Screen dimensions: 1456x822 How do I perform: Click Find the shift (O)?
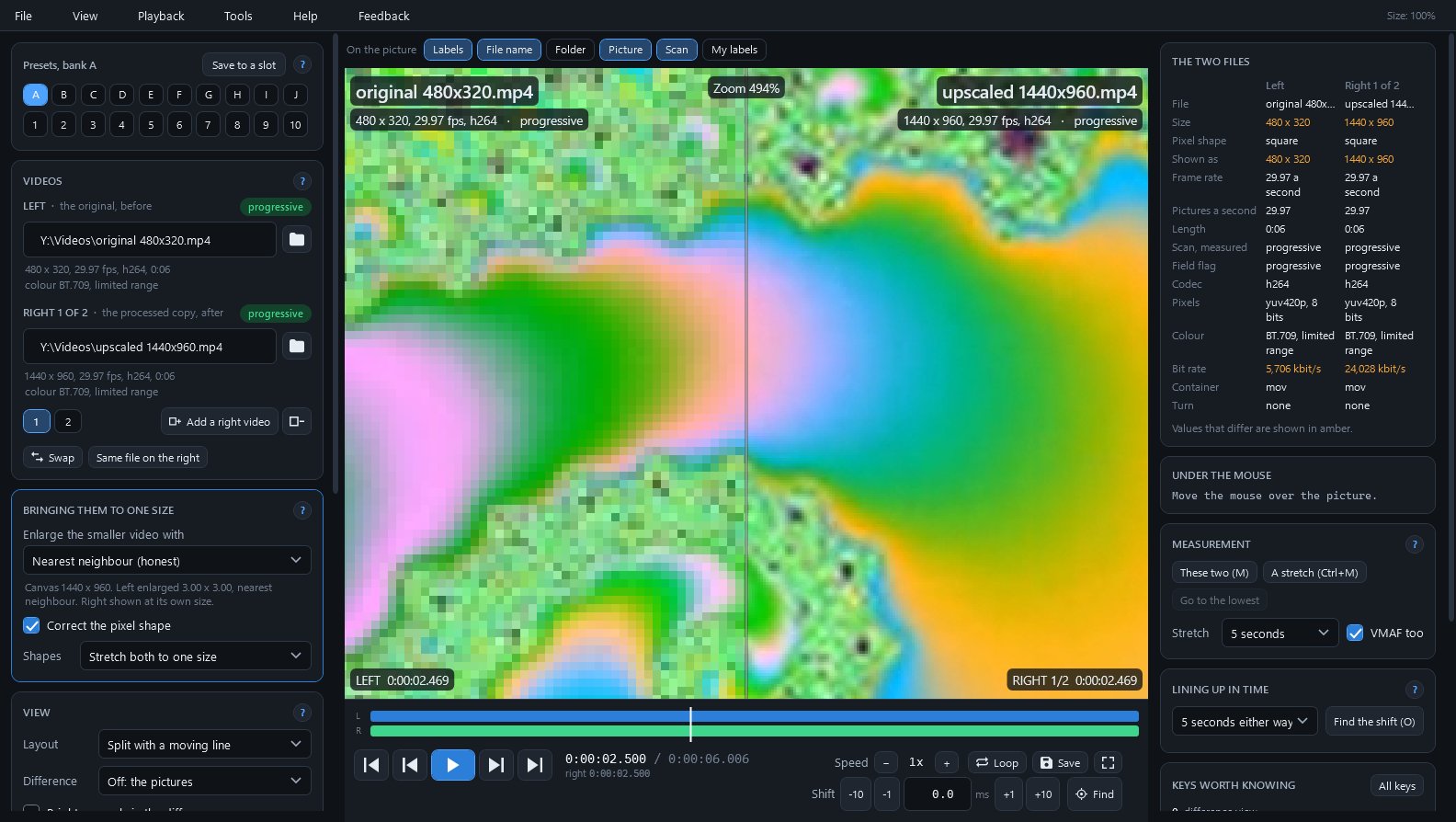(x=1374, y=722)
